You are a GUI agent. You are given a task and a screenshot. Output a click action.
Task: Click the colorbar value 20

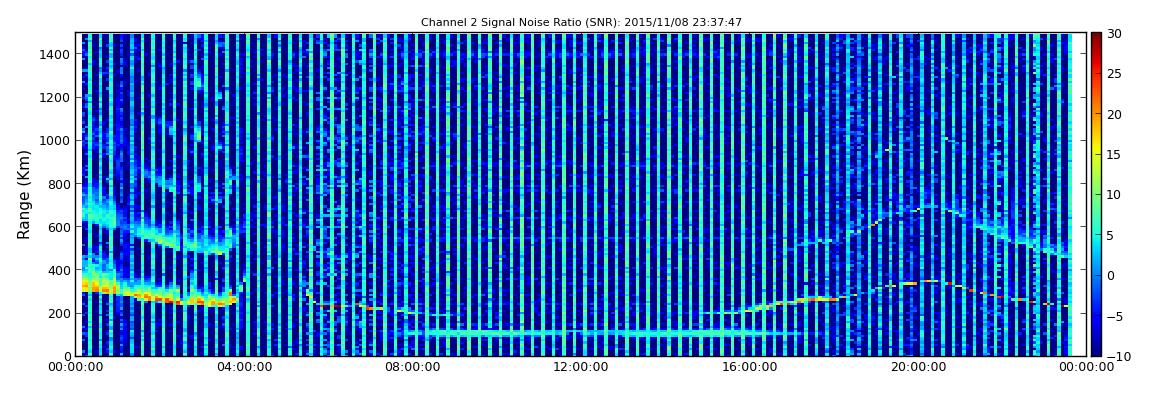click(1115, 114)
